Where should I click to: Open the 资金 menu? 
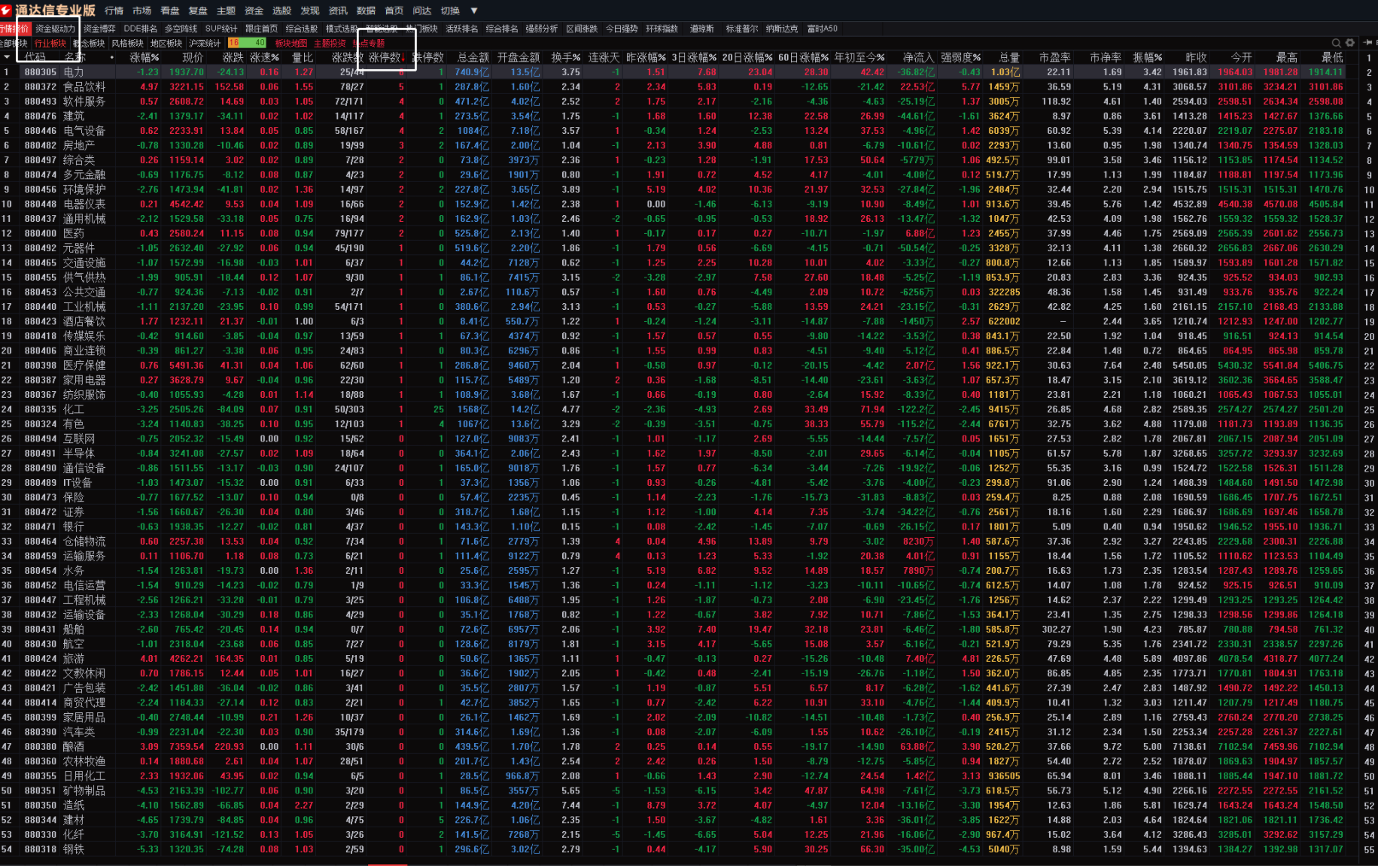(x=254, y=11)
